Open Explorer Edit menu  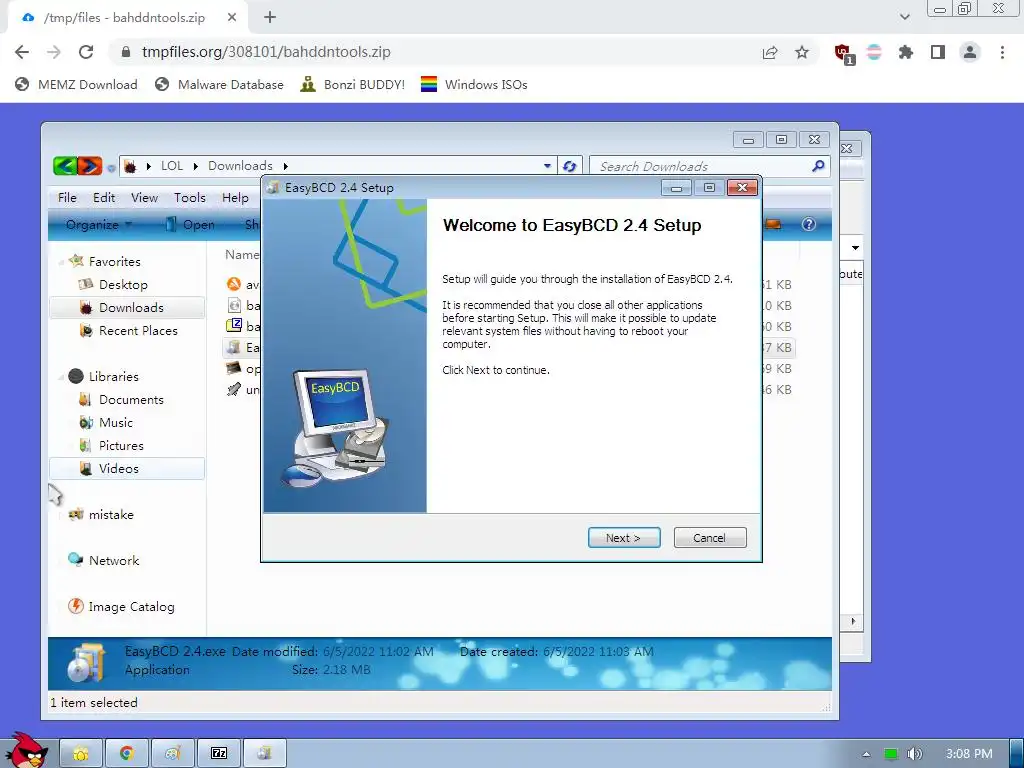tap(104, 197)
